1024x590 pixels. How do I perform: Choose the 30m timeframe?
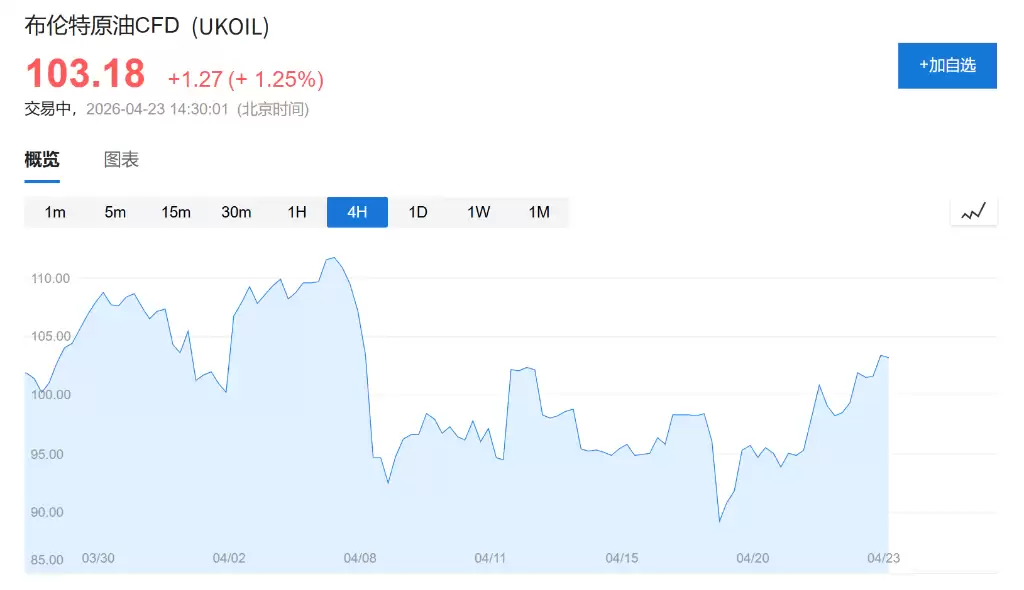pos(236,212)
